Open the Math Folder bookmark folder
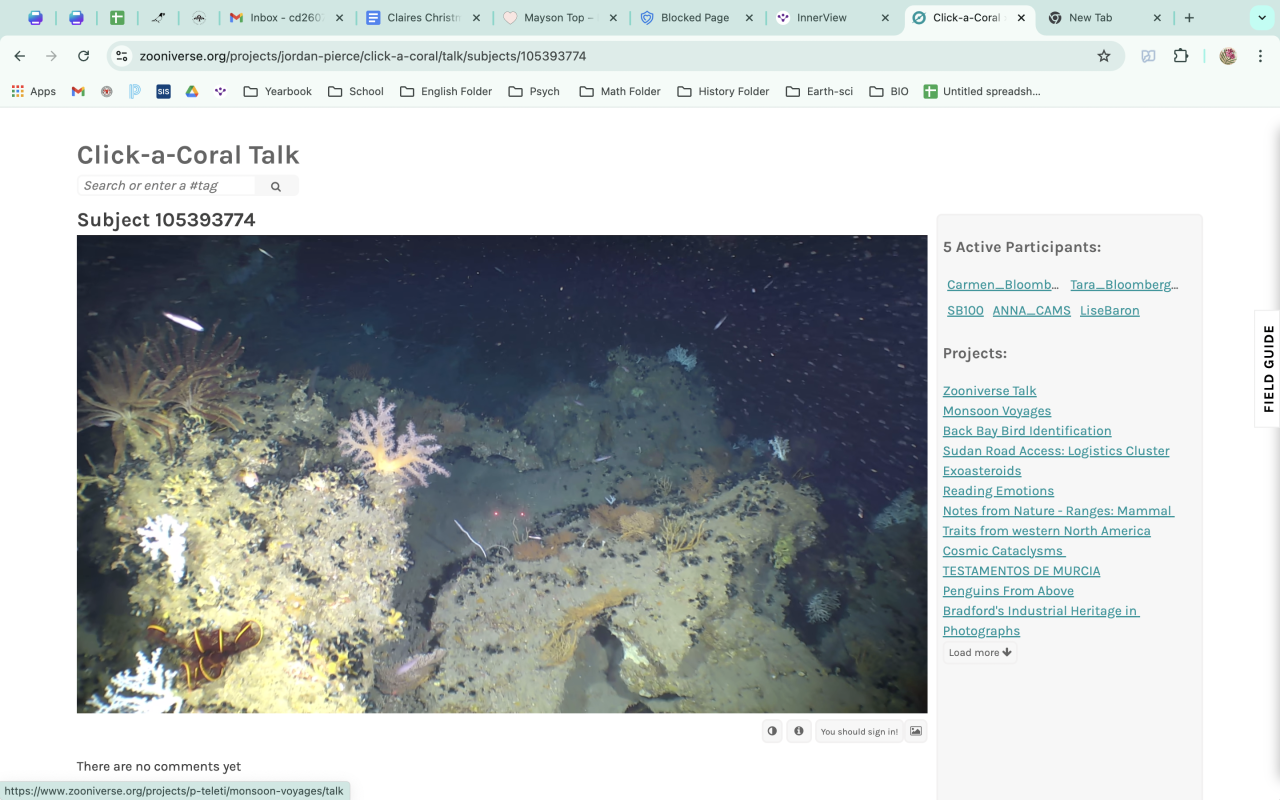1280x800 pixels. pos(620,91)
